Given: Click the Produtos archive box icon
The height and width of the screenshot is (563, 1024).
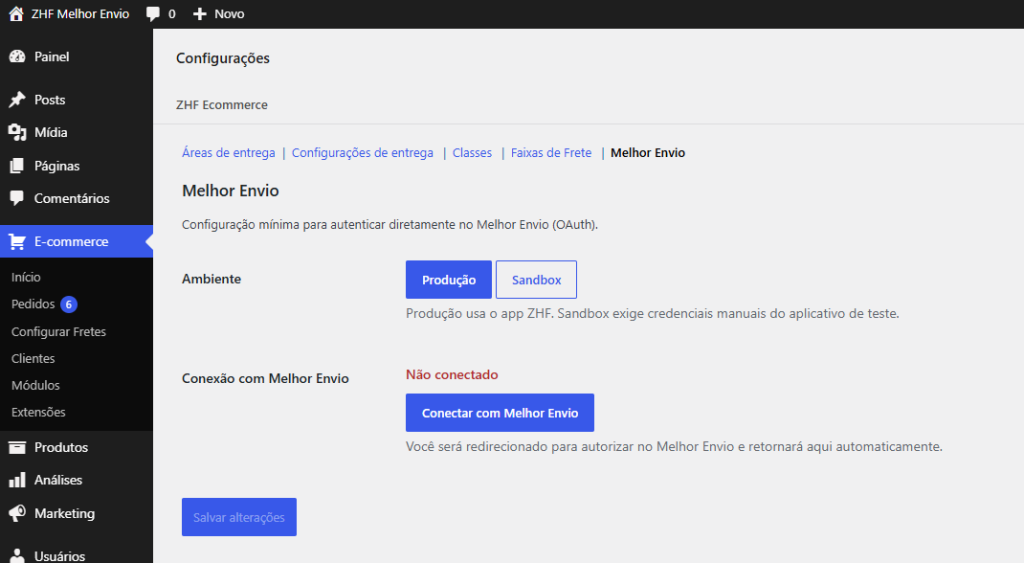Looking at the screenshot, I should coord(17,447).
